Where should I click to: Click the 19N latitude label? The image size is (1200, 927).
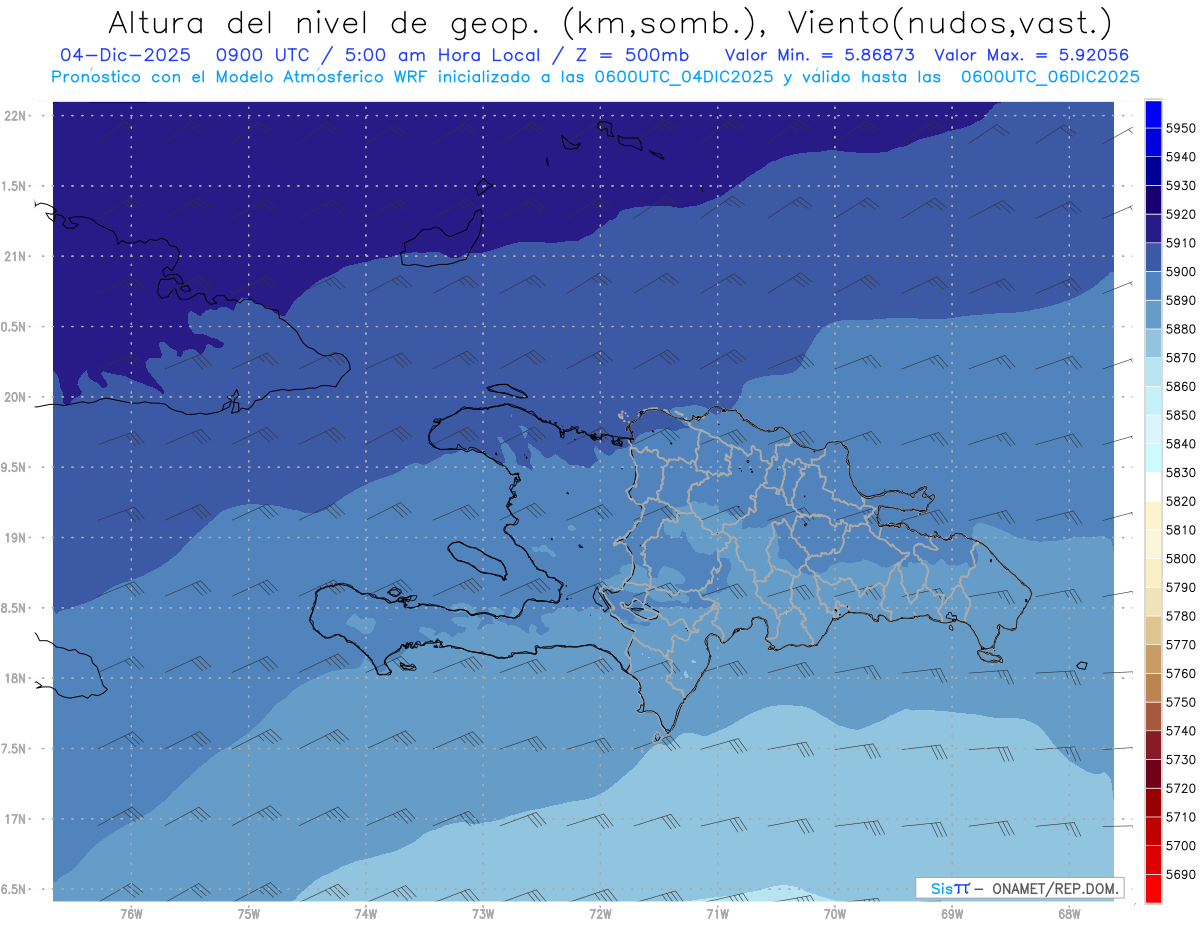pos(16,537)
